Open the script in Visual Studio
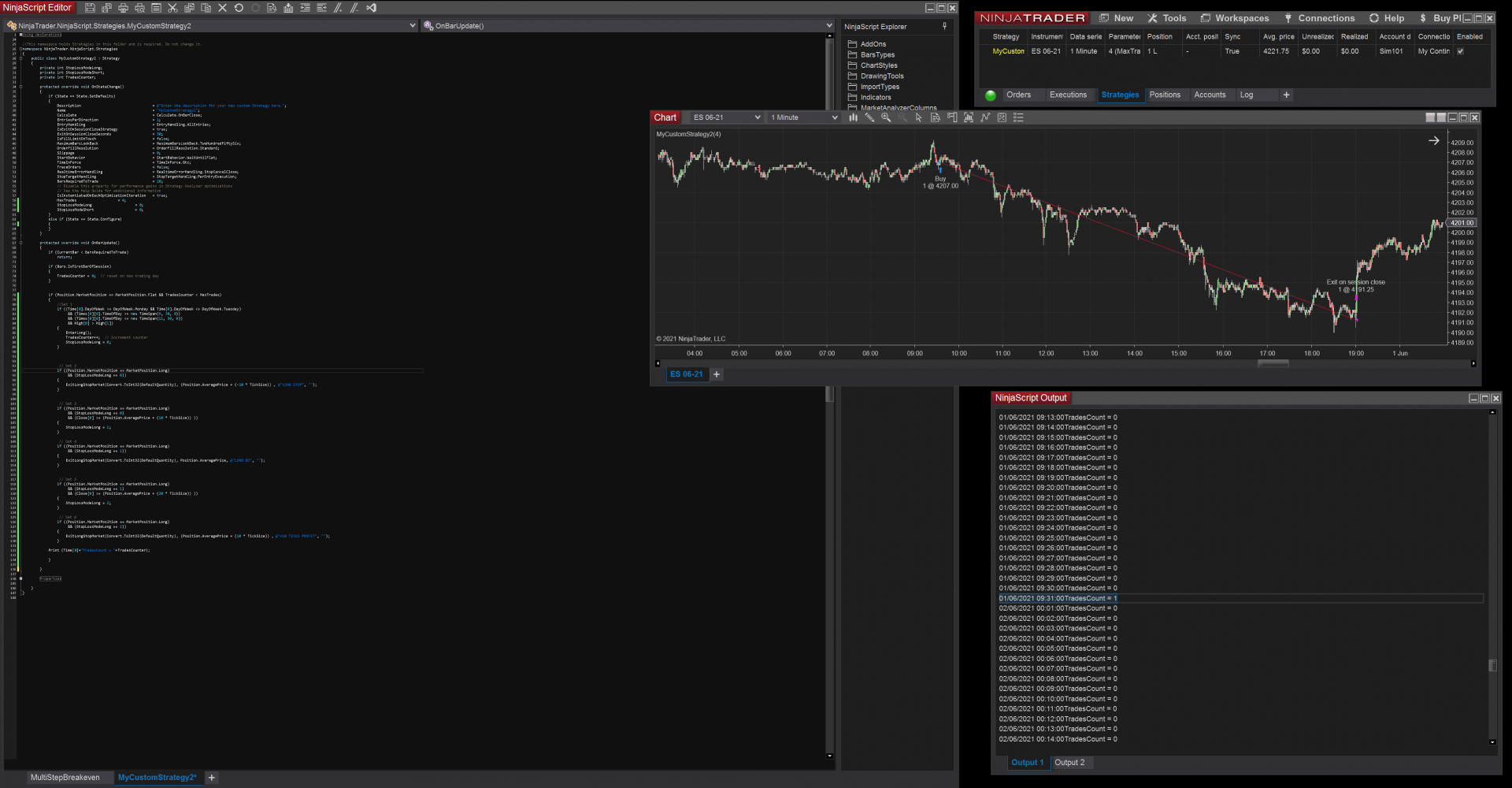1512x788 pixels. pyautogui.click(x=371, y=8)
